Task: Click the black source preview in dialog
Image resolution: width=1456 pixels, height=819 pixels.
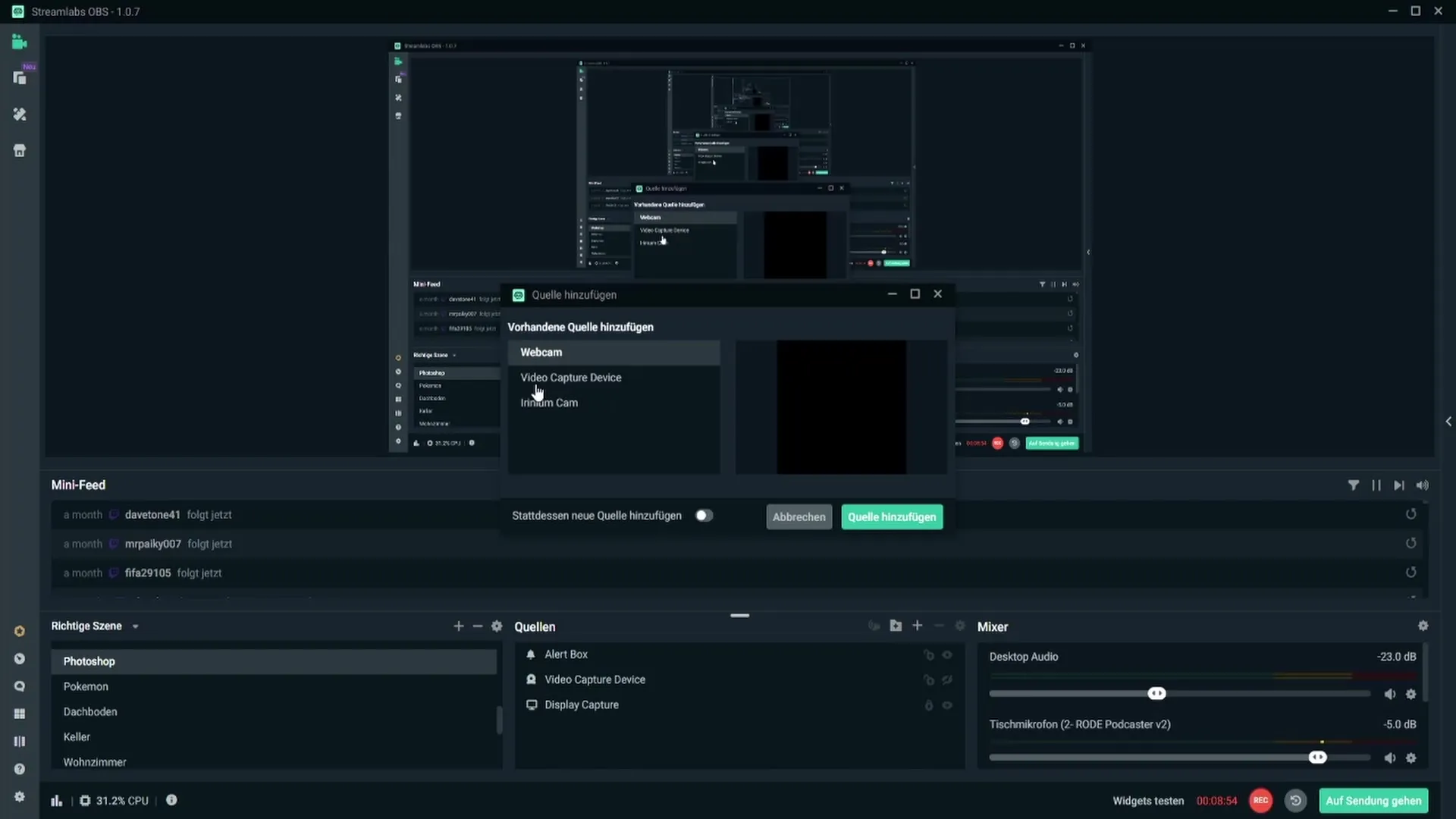Action: pos(841,407)
